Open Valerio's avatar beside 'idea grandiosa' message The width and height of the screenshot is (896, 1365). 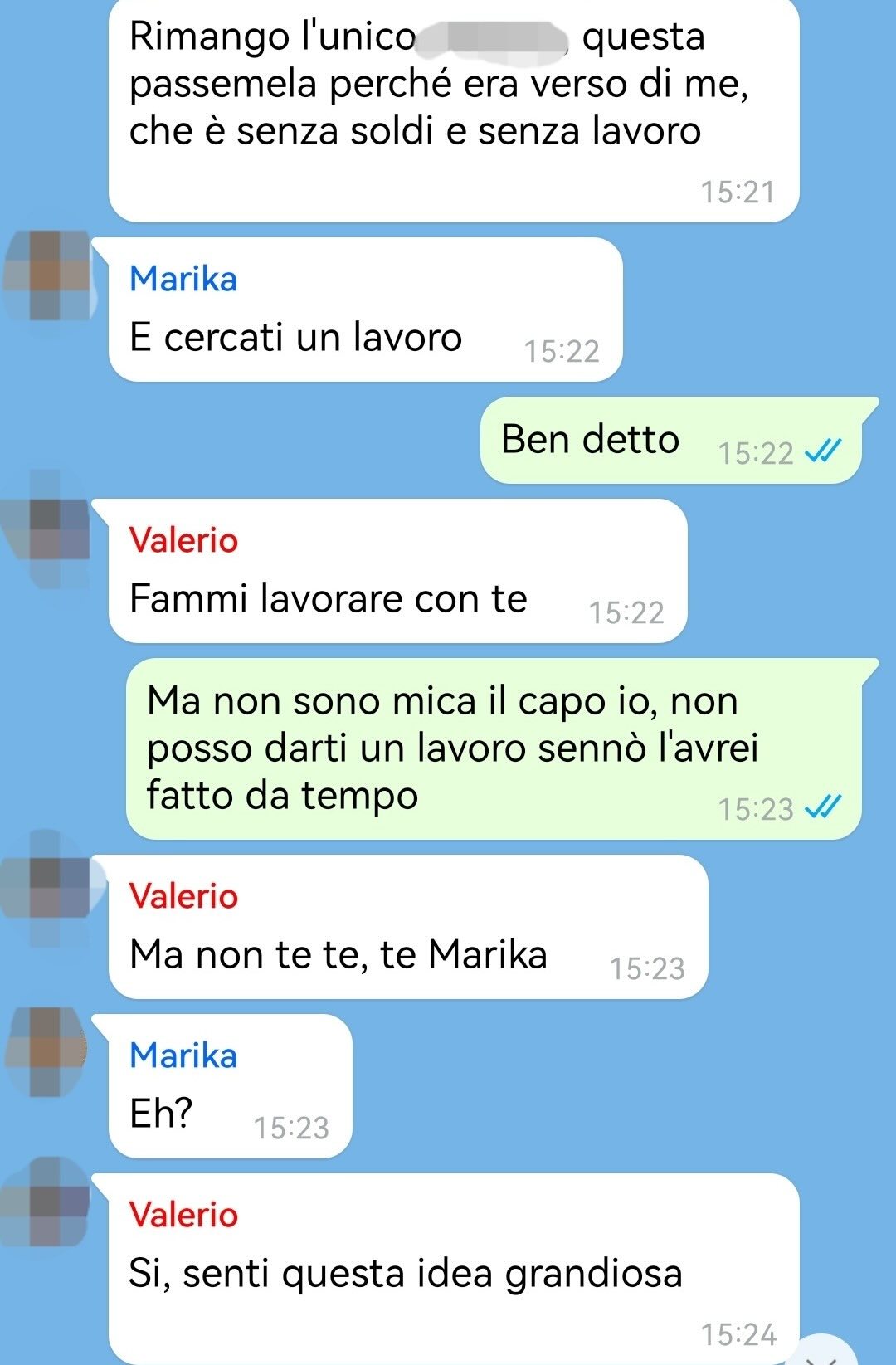tap(47, 1203)
